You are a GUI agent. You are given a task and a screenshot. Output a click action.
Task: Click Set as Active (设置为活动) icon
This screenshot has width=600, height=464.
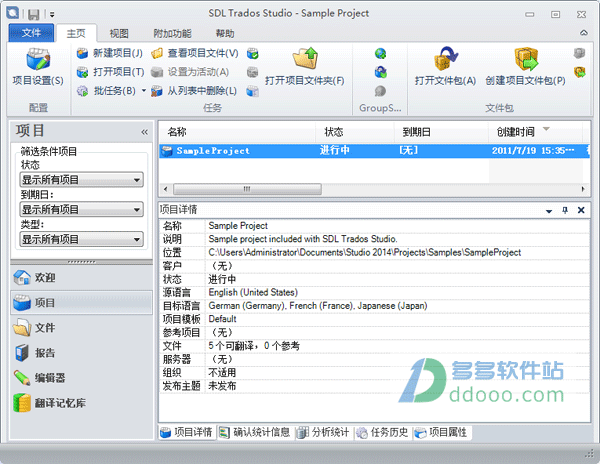157,72
